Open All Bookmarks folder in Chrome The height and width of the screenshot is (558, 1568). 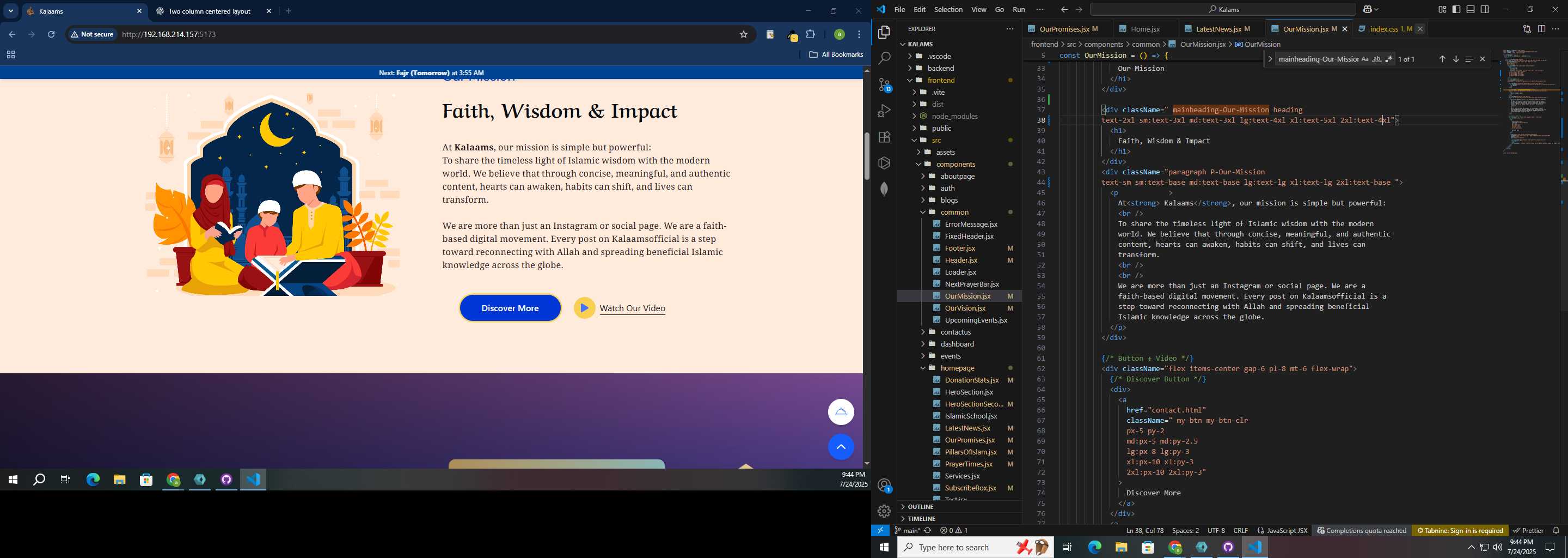836,55
